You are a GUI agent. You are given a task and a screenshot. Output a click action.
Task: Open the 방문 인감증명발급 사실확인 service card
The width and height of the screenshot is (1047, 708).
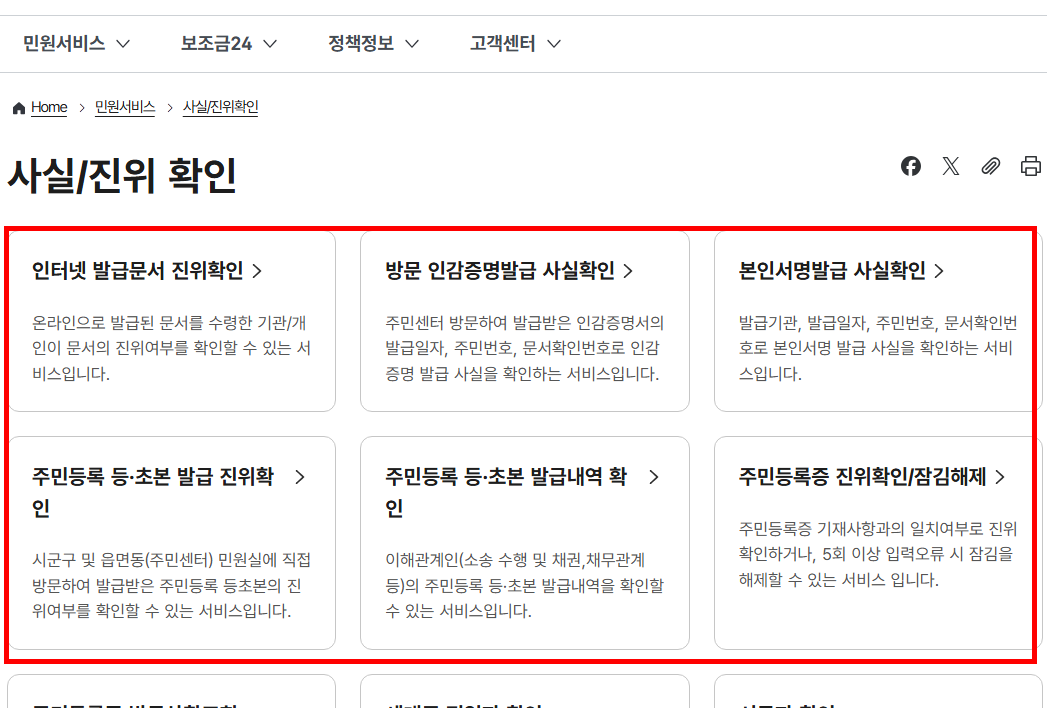(x=524, y=320)
